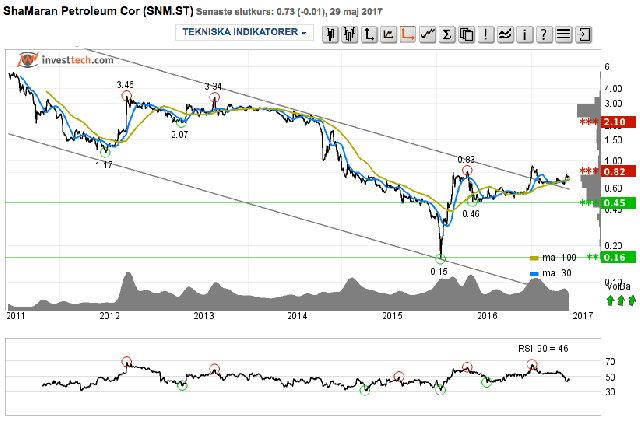Click the zigzag trend line icon
Screen dimensions: 640x423
[x=427, y=35]
